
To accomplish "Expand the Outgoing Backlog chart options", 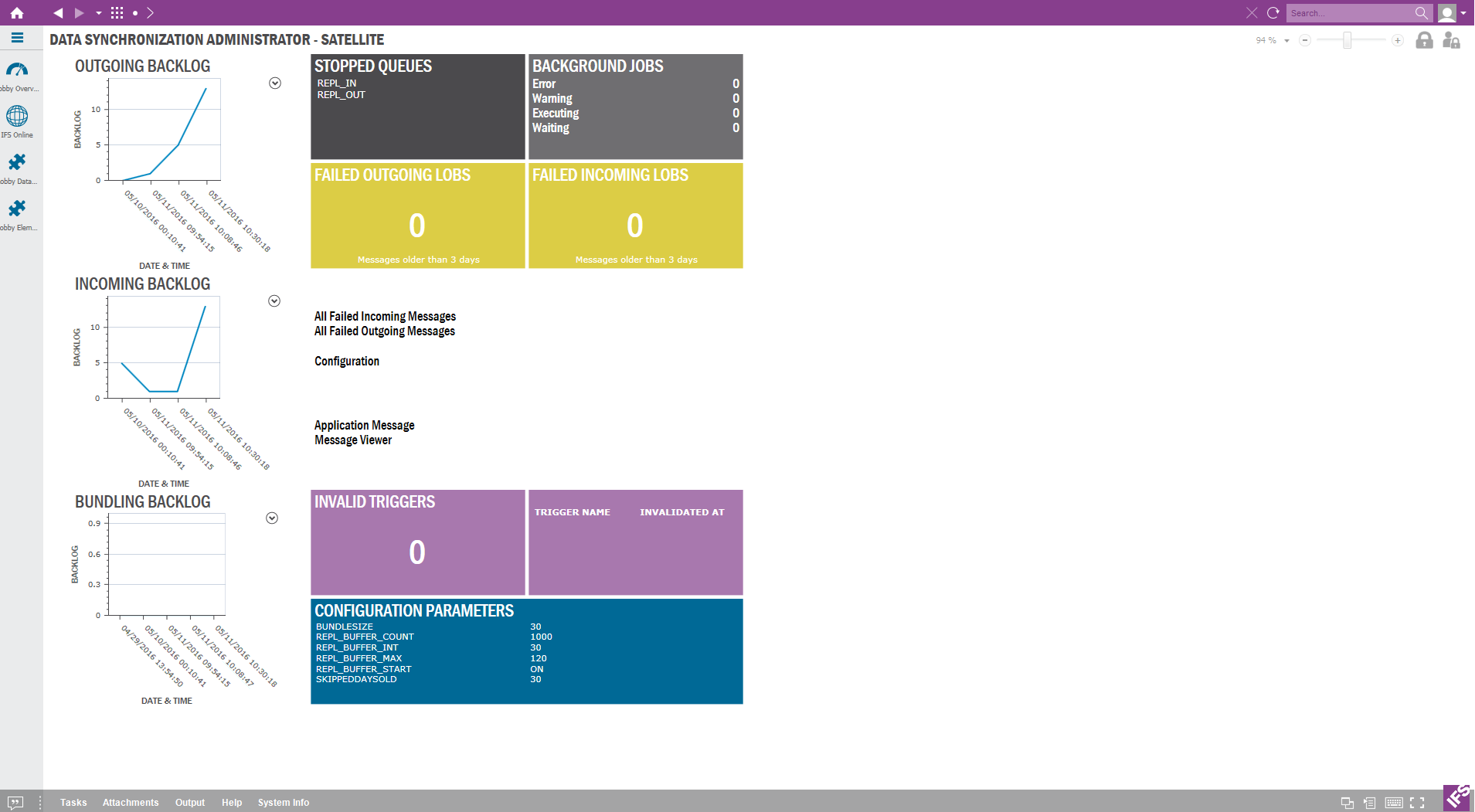I will (x=275, y=83).
